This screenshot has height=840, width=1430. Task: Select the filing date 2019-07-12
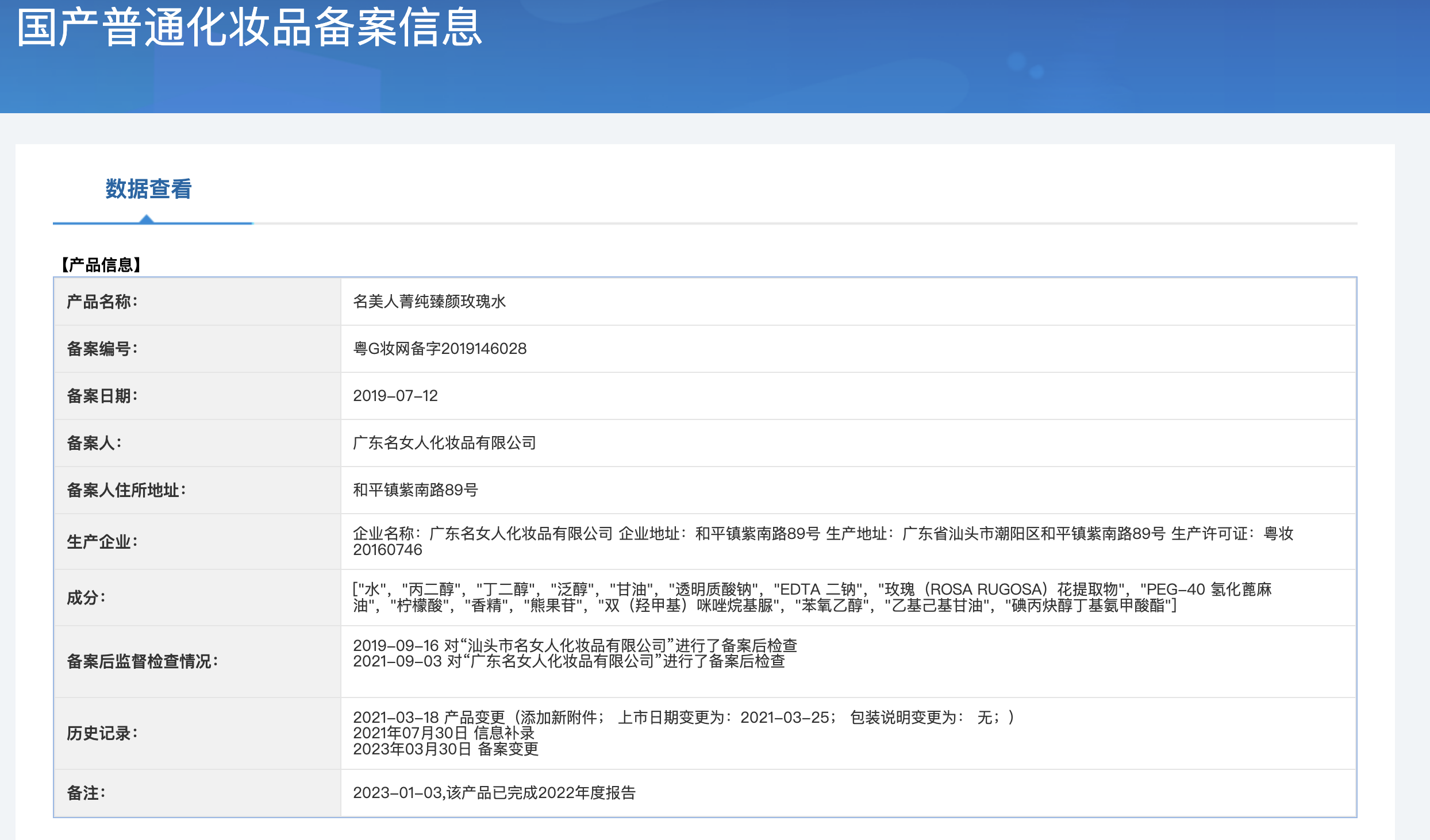(395, 396)
